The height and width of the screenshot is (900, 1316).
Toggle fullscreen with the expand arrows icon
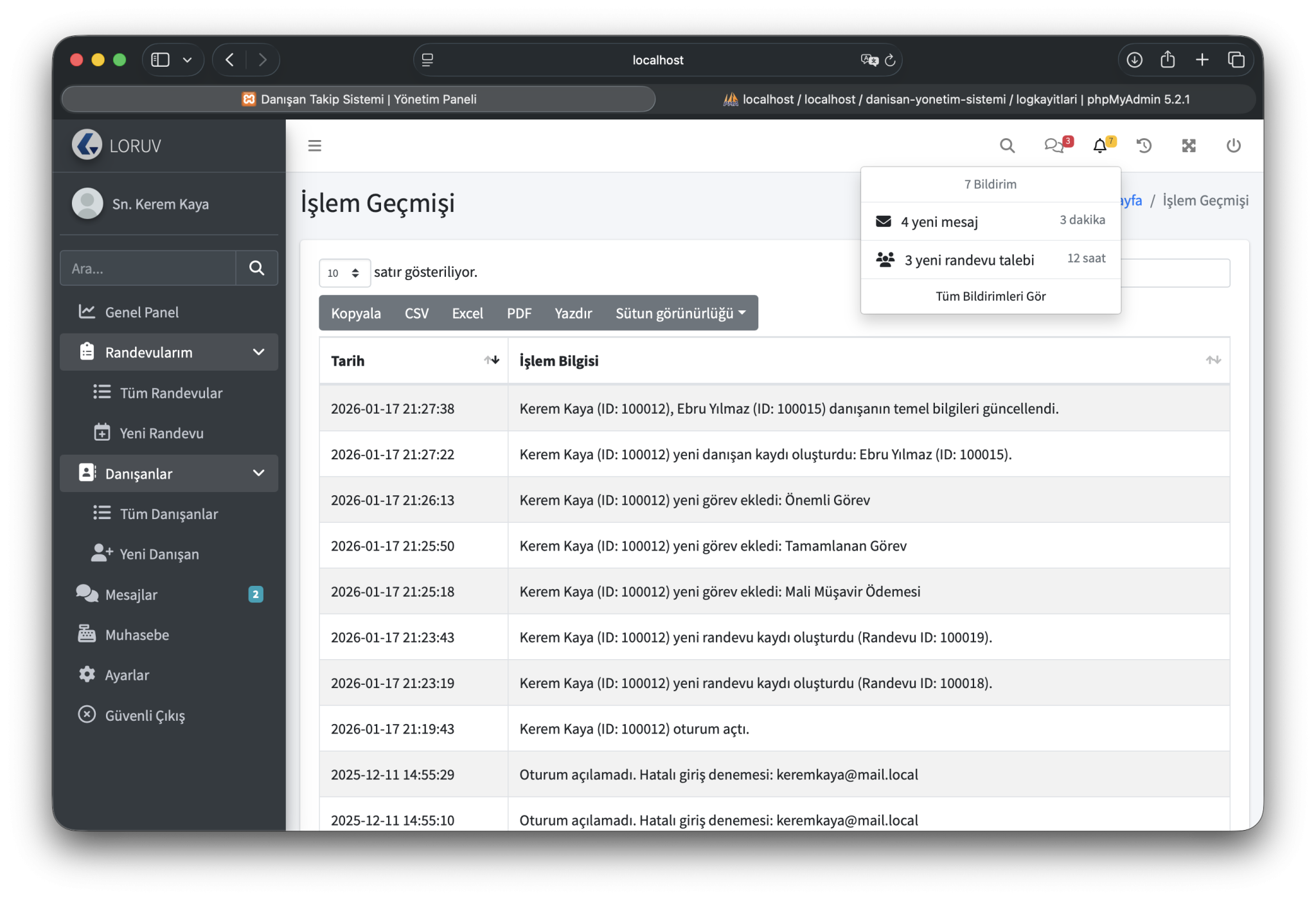[1189, 146]
